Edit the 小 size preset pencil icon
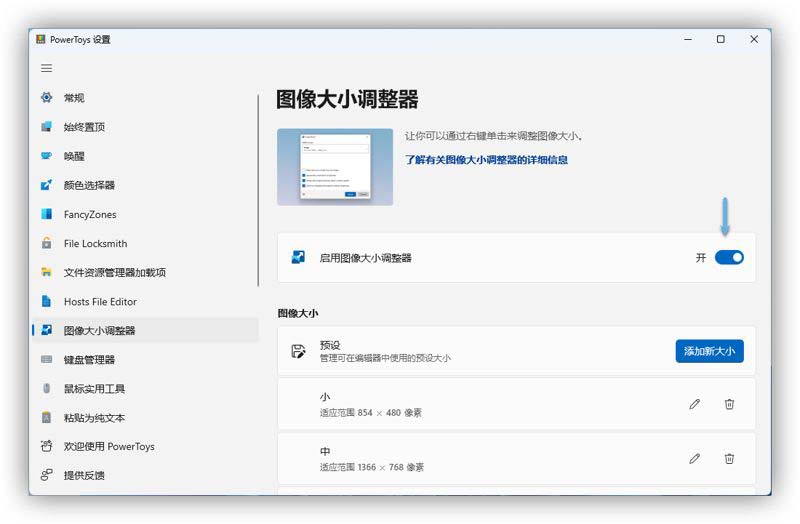This screenshot has width=800, height=524. 694,404
